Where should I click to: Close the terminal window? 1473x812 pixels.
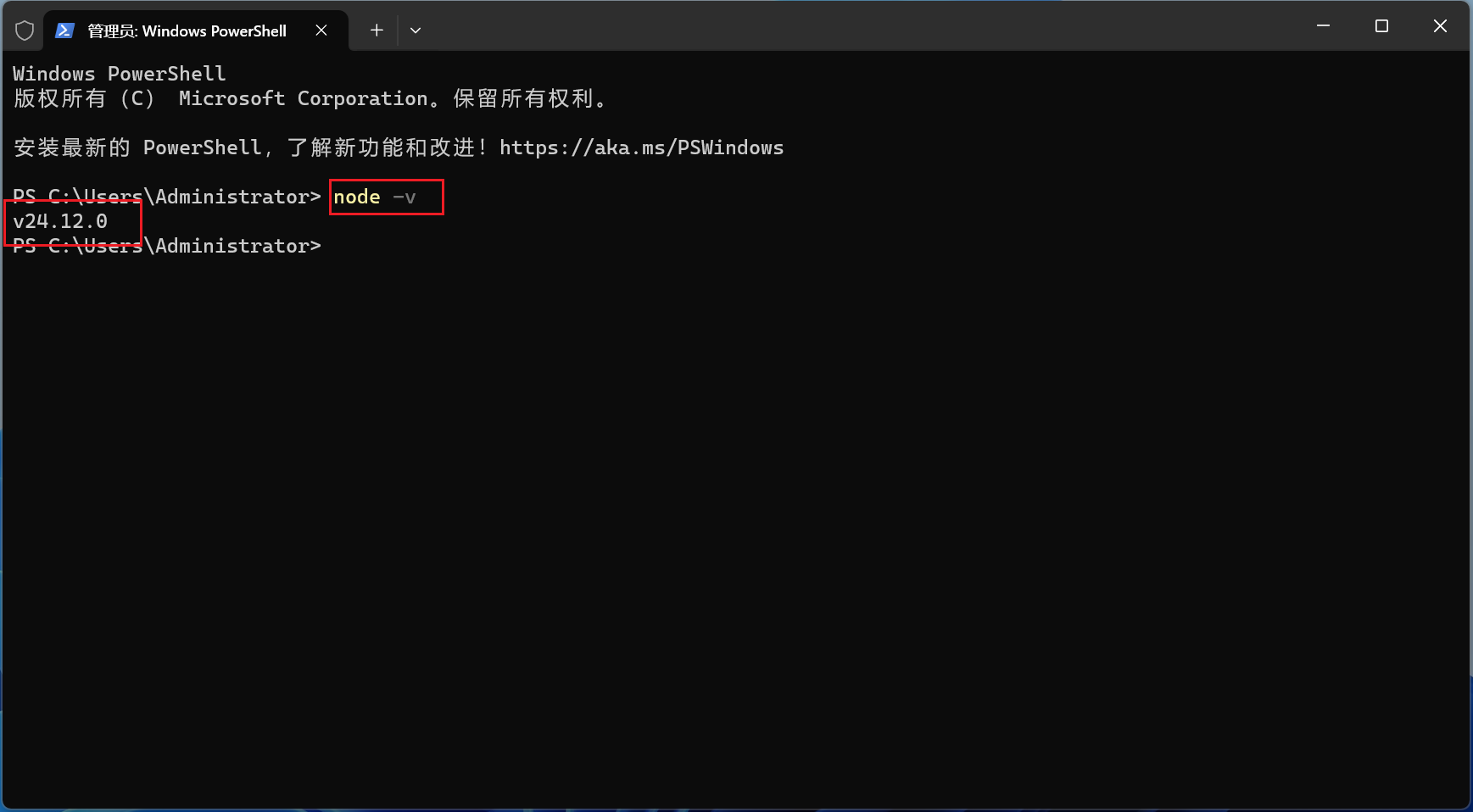[1440, 26]
